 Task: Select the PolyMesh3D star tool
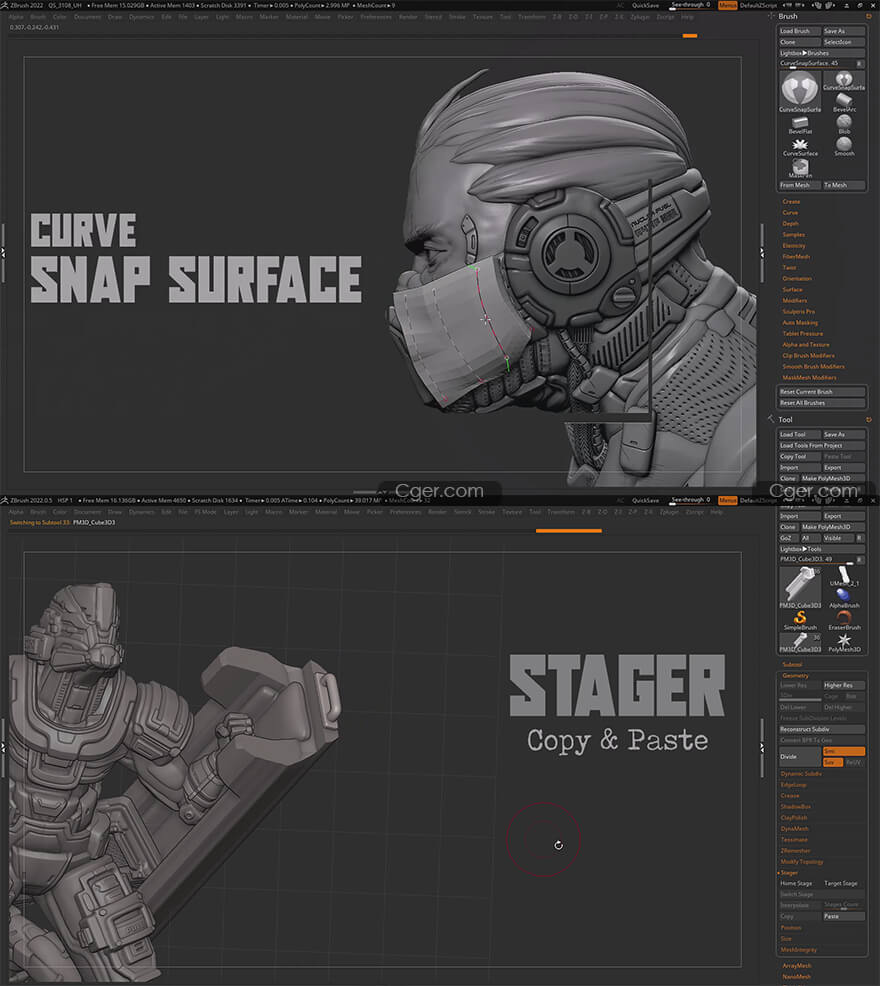click(845, 640)
